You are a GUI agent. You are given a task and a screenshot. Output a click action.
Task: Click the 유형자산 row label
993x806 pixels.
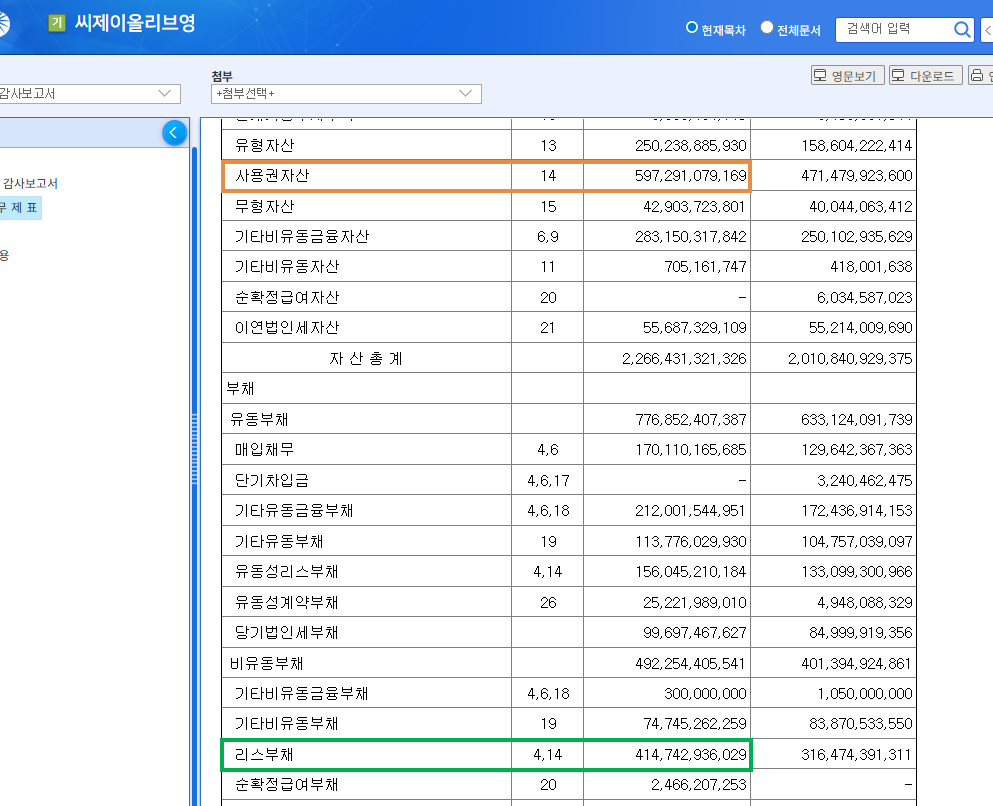[264, 146]
